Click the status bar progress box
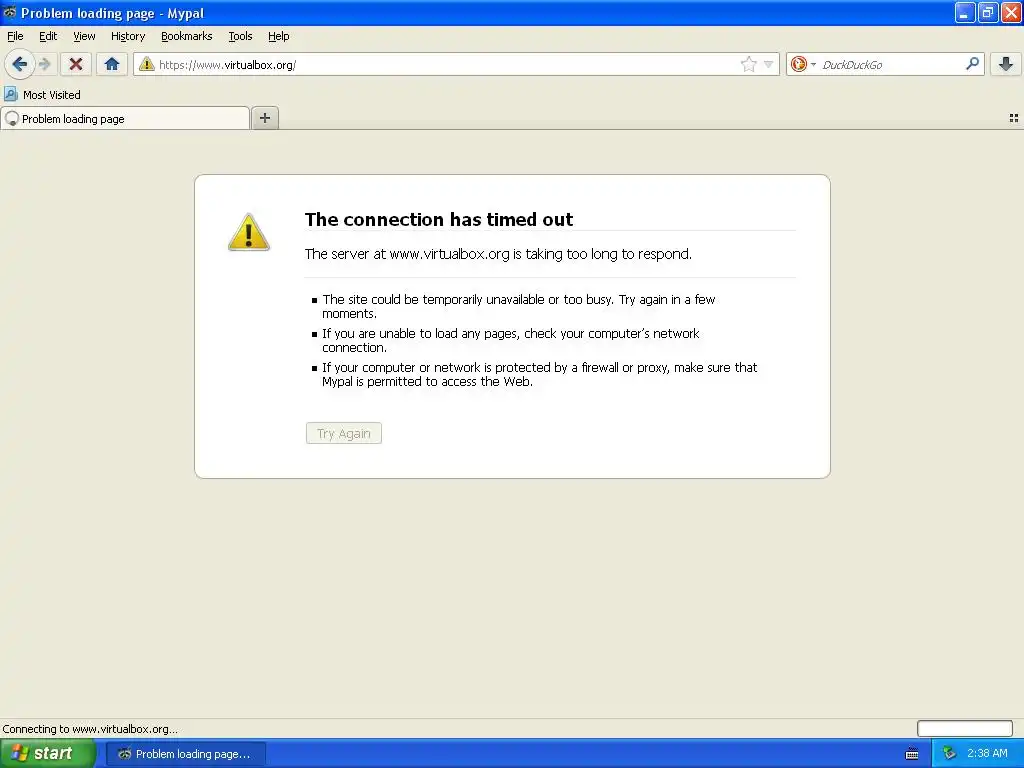Screen dimensions: 1024x768 pos(965,728)
